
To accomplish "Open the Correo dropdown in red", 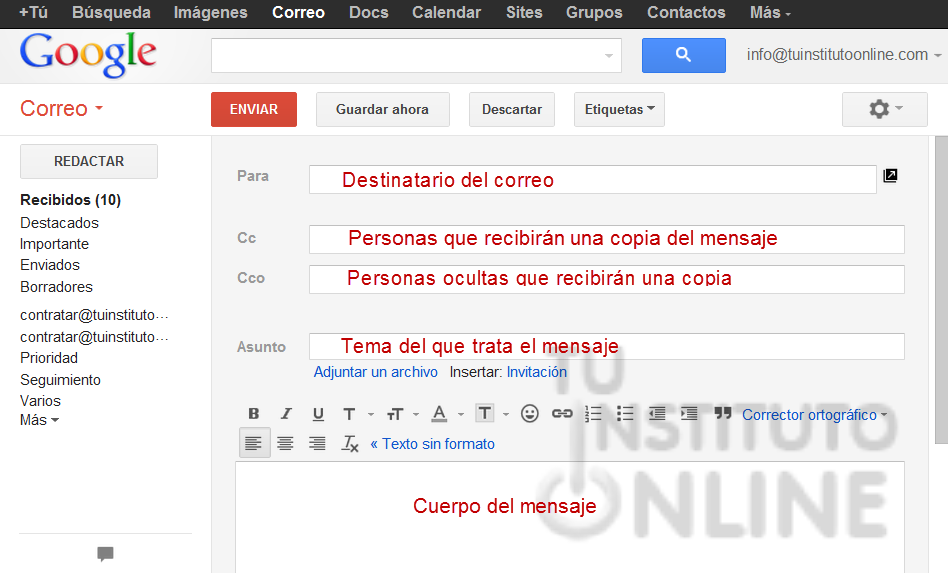I will click(62, 109).
